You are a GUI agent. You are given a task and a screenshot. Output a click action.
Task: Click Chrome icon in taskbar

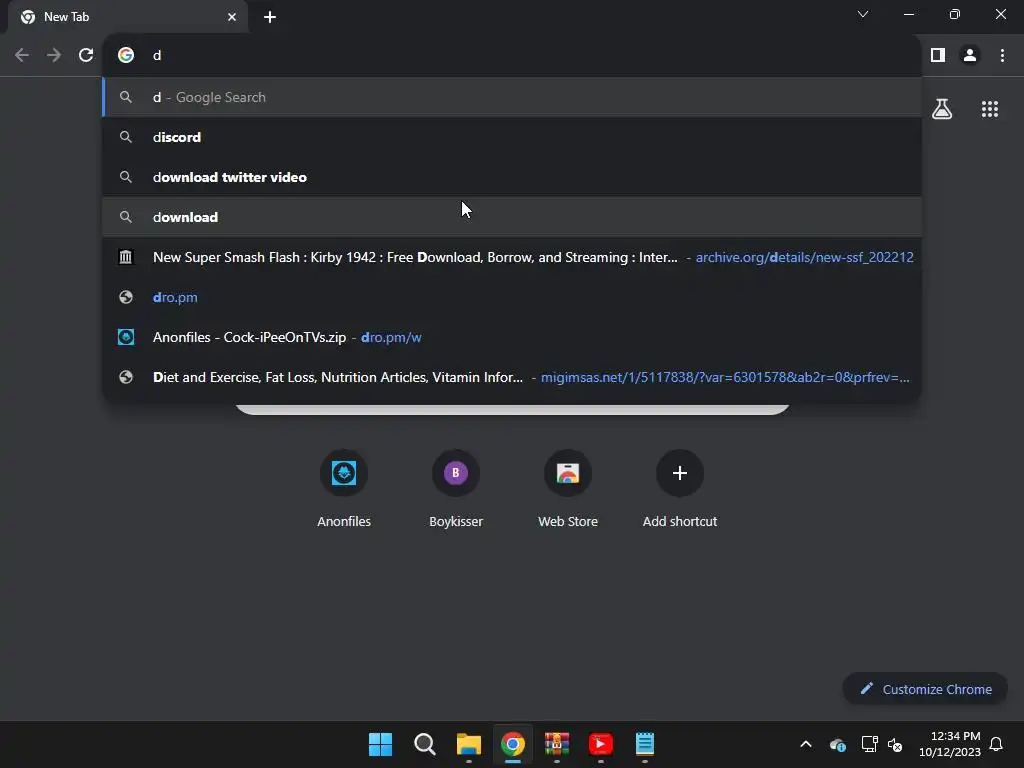click(513, 744)
